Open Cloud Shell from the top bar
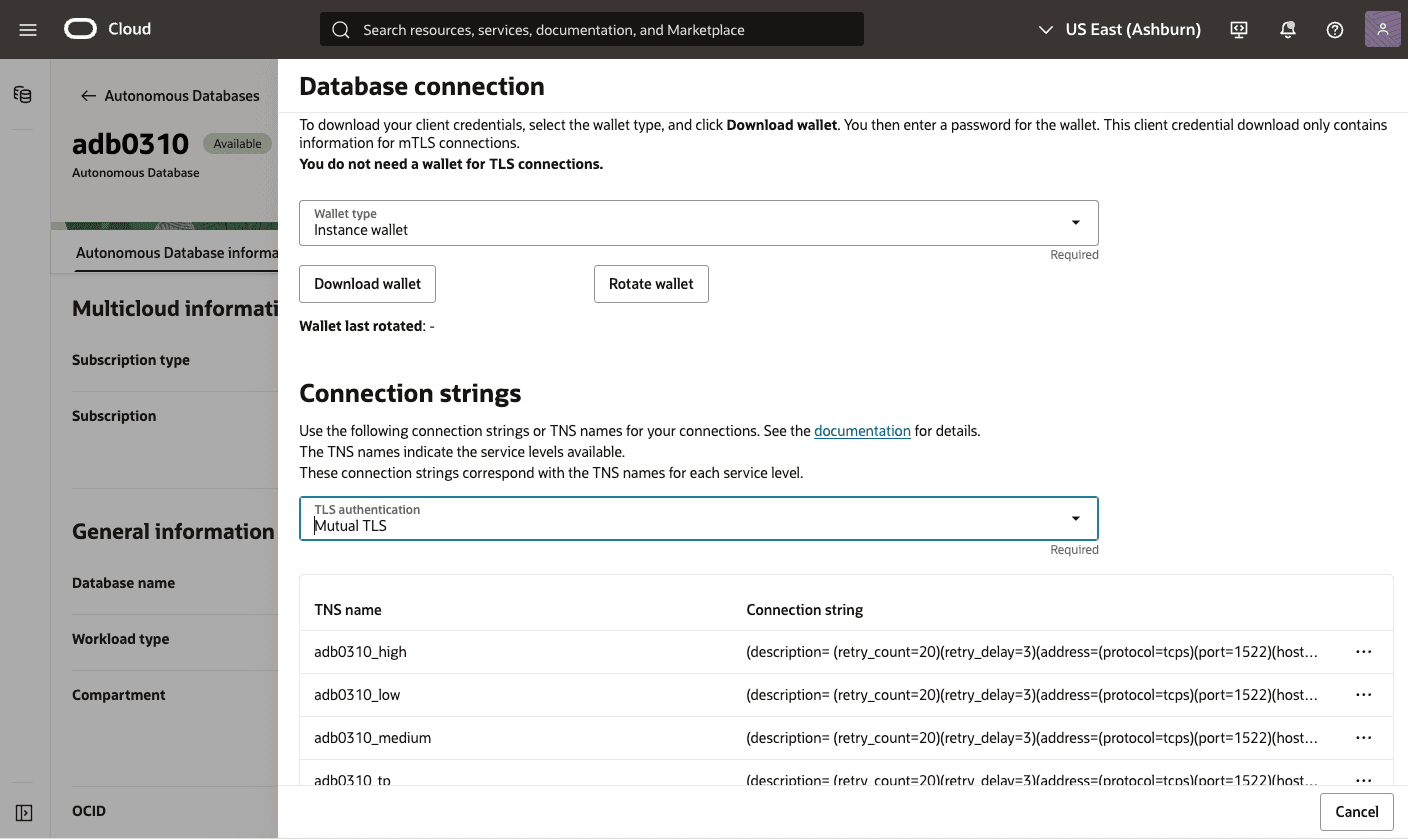This screenshot has width=1408, height=839. pyautogui.click(x=1238, y=29)
